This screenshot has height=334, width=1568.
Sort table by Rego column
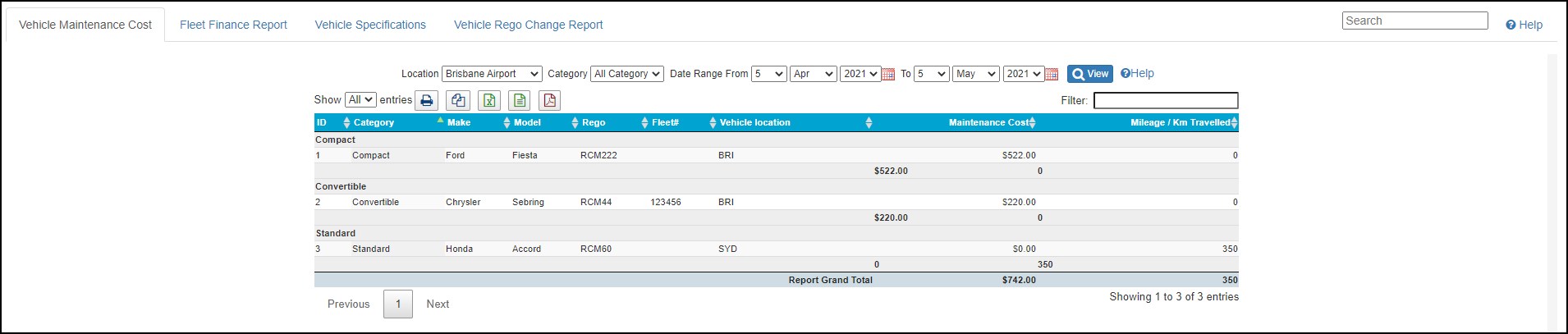pos(614,122)
